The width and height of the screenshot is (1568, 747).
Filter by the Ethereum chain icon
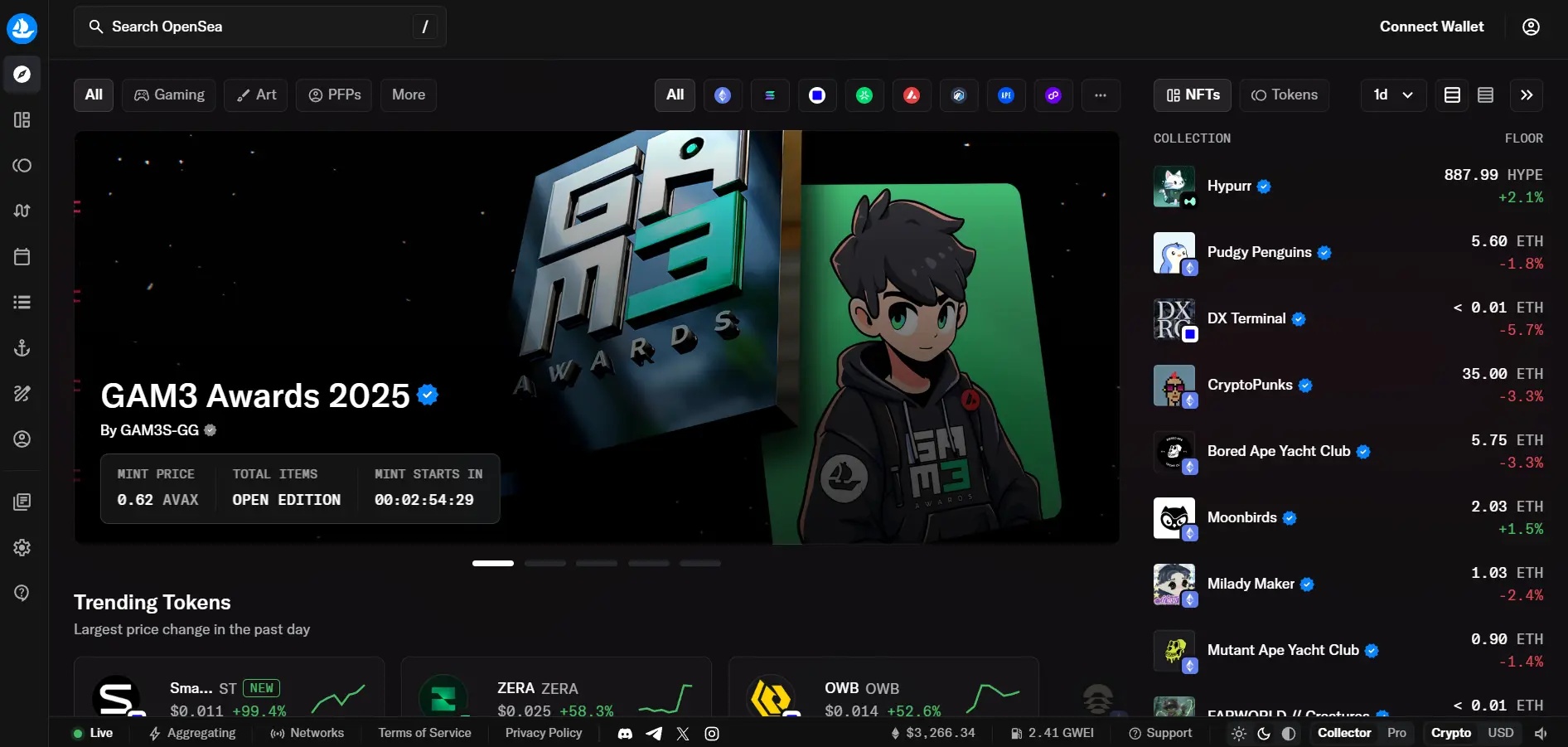click(723, 95)
